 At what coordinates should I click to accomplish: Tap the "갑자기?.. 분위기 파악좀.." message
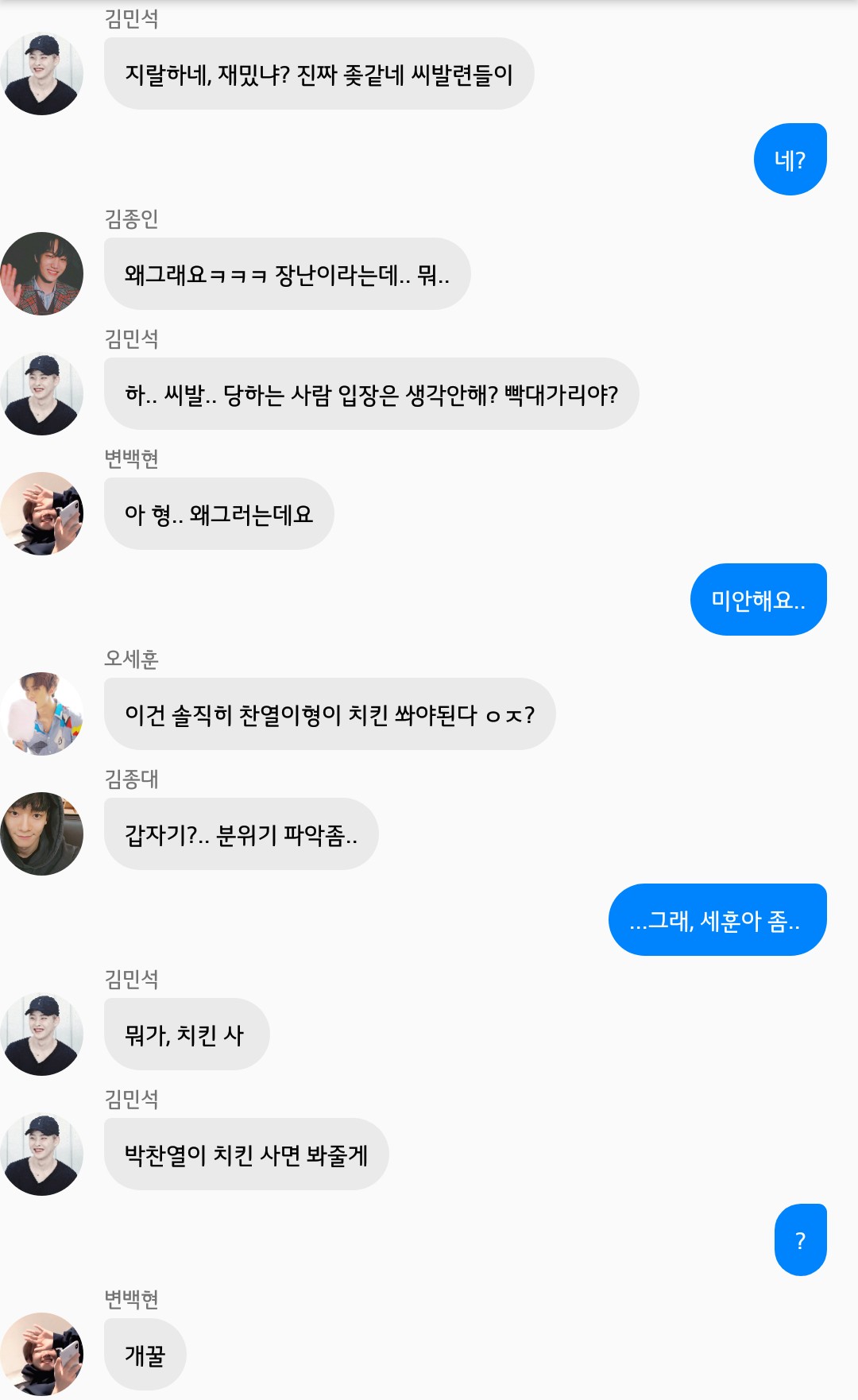[241, 833]
